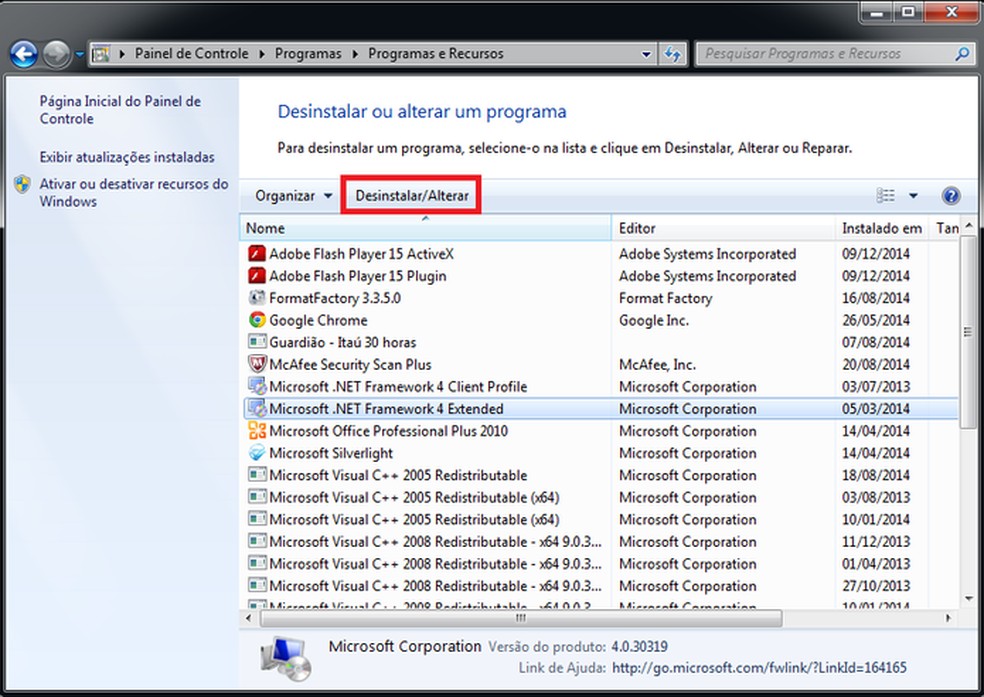
Task: Click the change view icon in toolbar
Action: [x=885, y=196]
